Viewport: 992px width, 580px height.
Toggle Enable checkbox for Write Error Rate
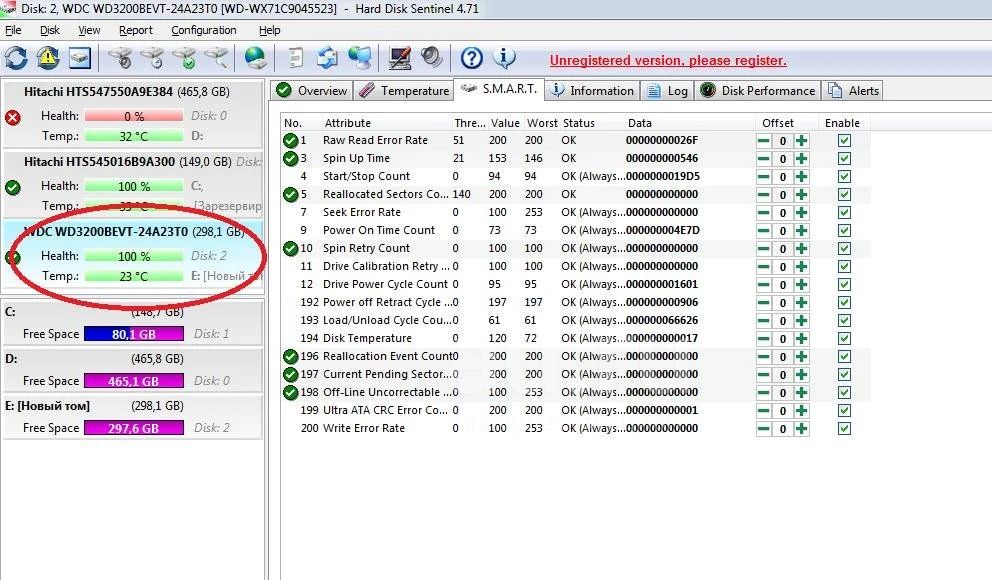click(844, 428)
